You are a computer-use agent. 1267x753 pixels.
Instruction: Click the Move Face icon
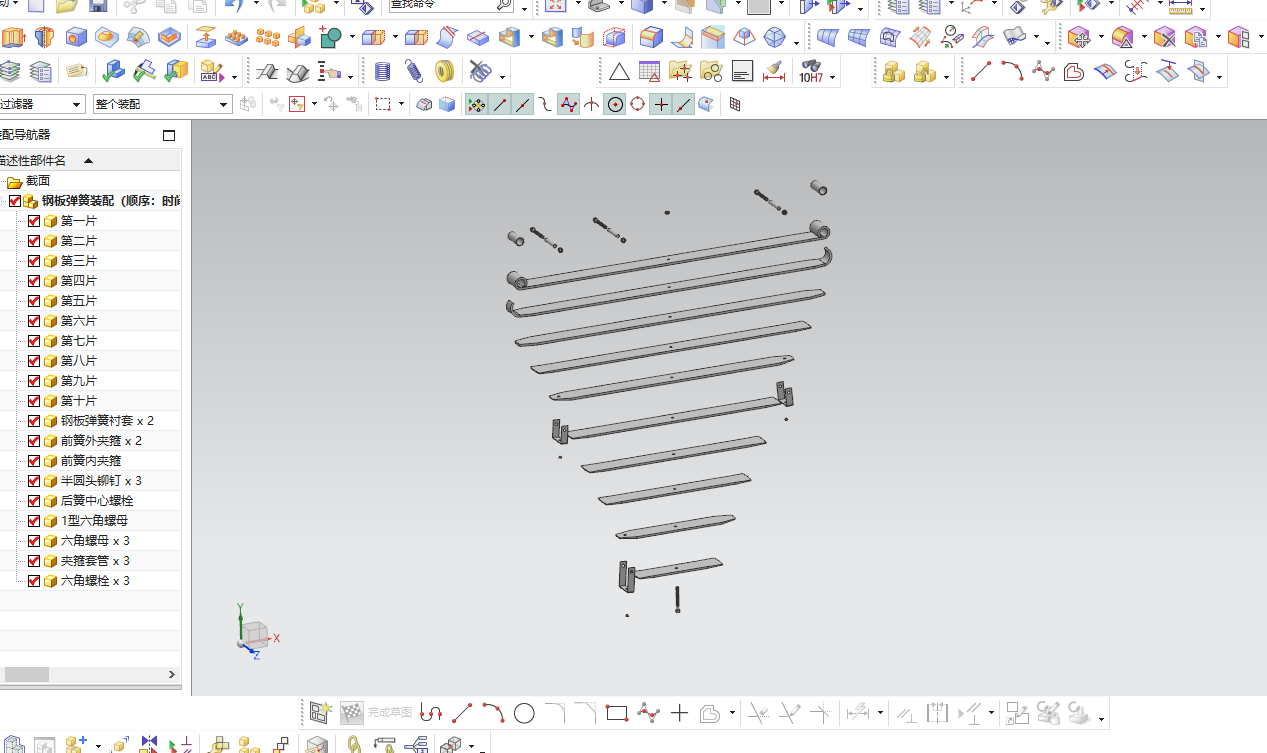(x=1078, y=39)
